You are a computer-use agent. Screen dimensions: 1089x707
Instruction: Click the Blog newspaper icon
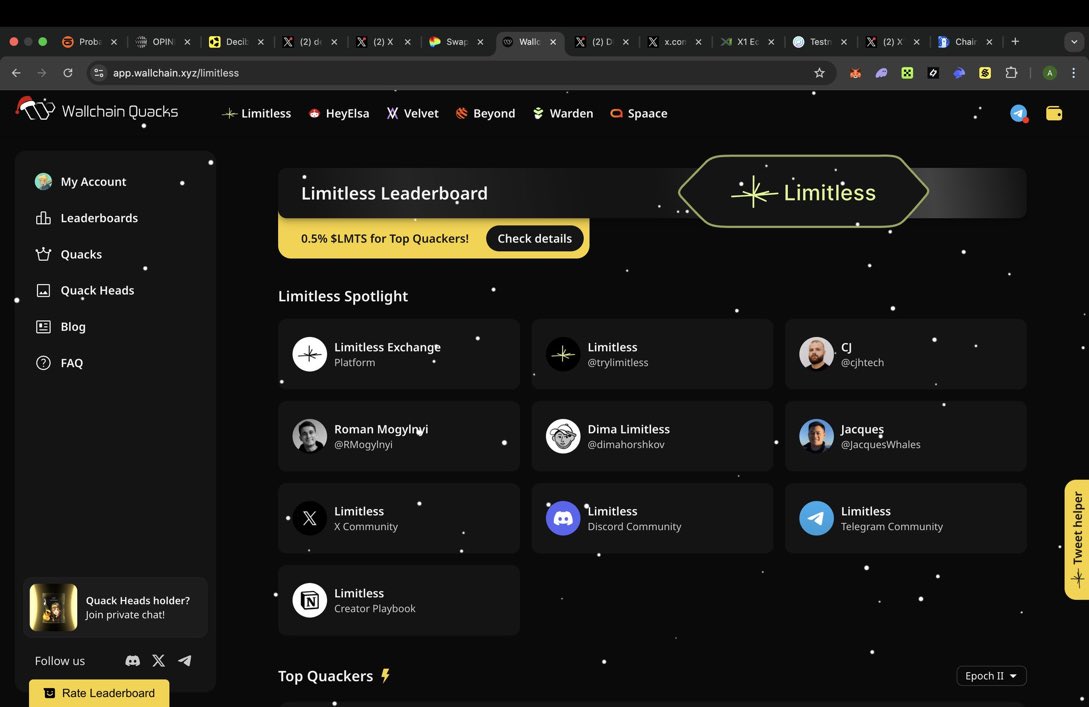[x=43, y=326]
